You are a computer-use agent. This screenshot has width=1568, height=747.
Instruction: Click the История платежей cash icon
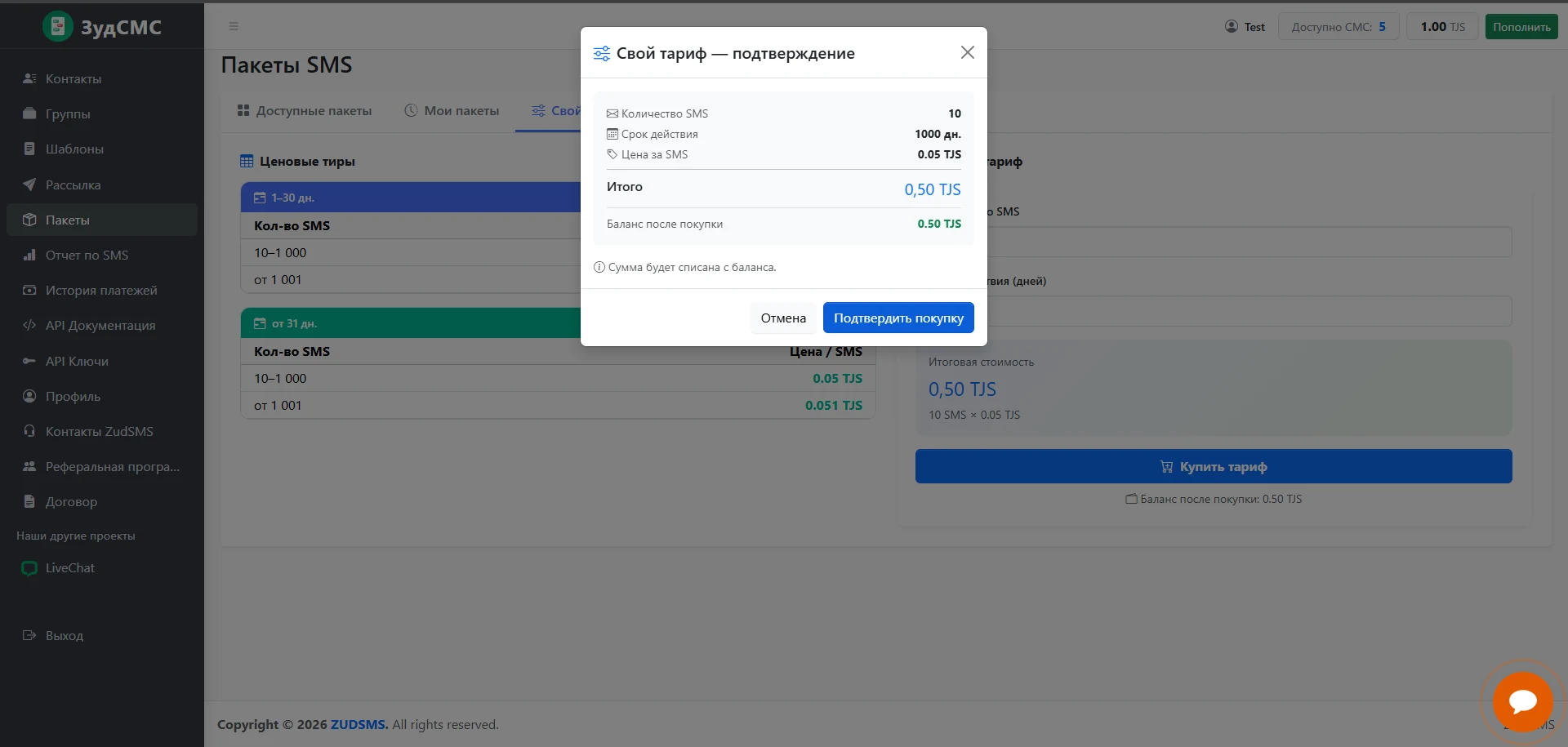(x=29, y=290)
